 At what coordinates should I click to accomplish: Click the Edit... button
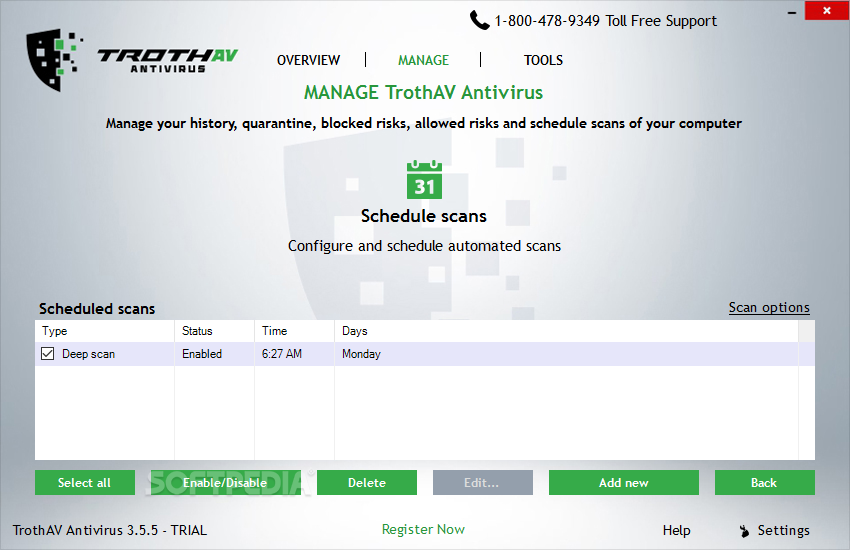click(482, 482)
